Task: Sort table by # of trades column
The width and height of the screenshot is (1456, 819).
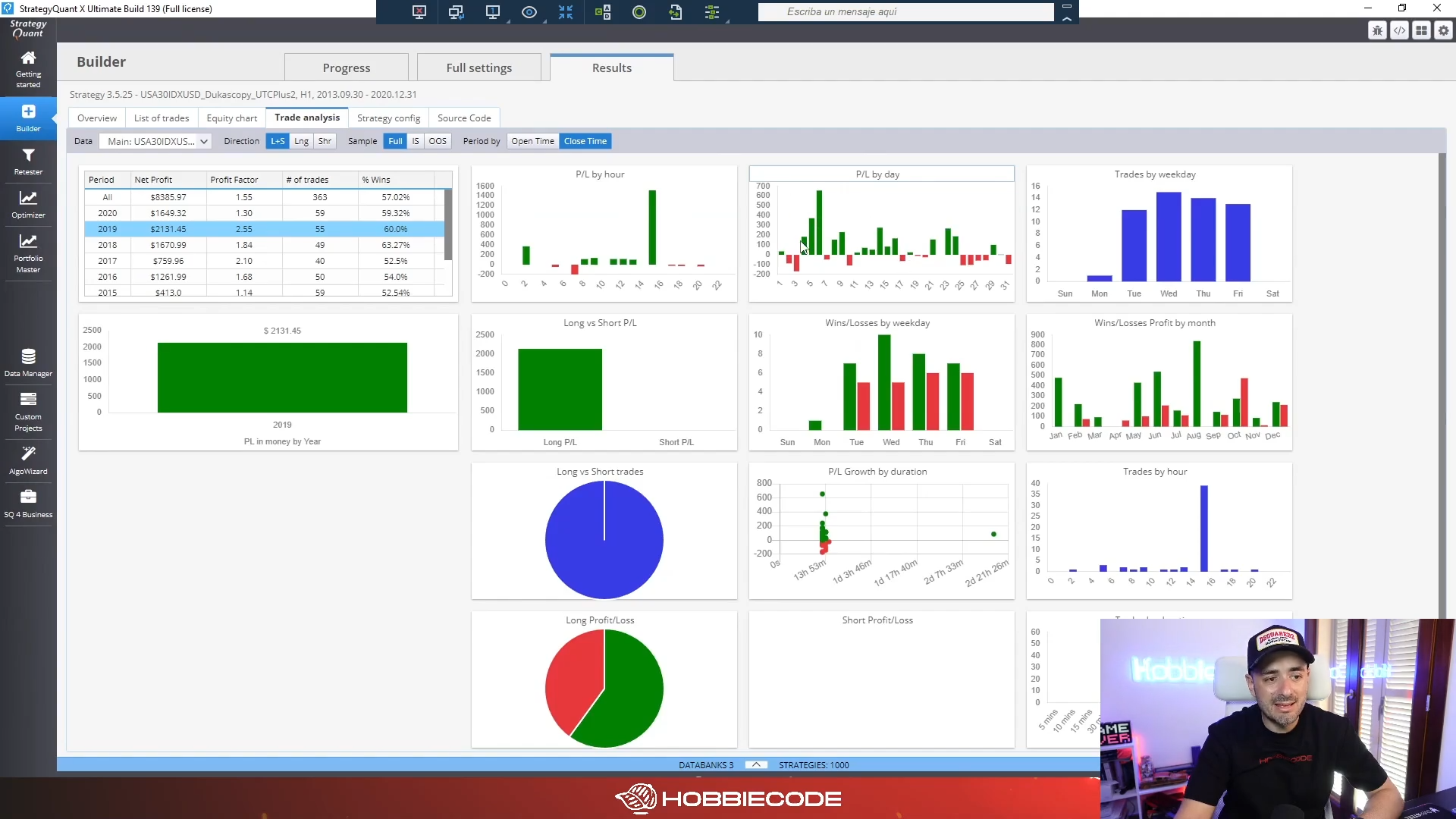Action: (x=320, y=180)
